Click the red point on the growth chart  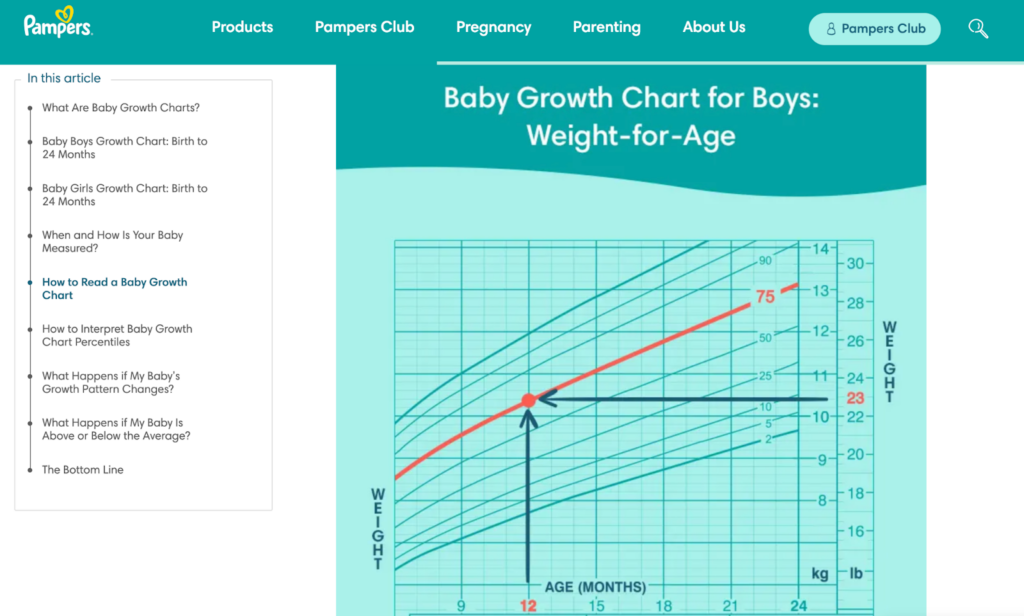pos(528,401)
